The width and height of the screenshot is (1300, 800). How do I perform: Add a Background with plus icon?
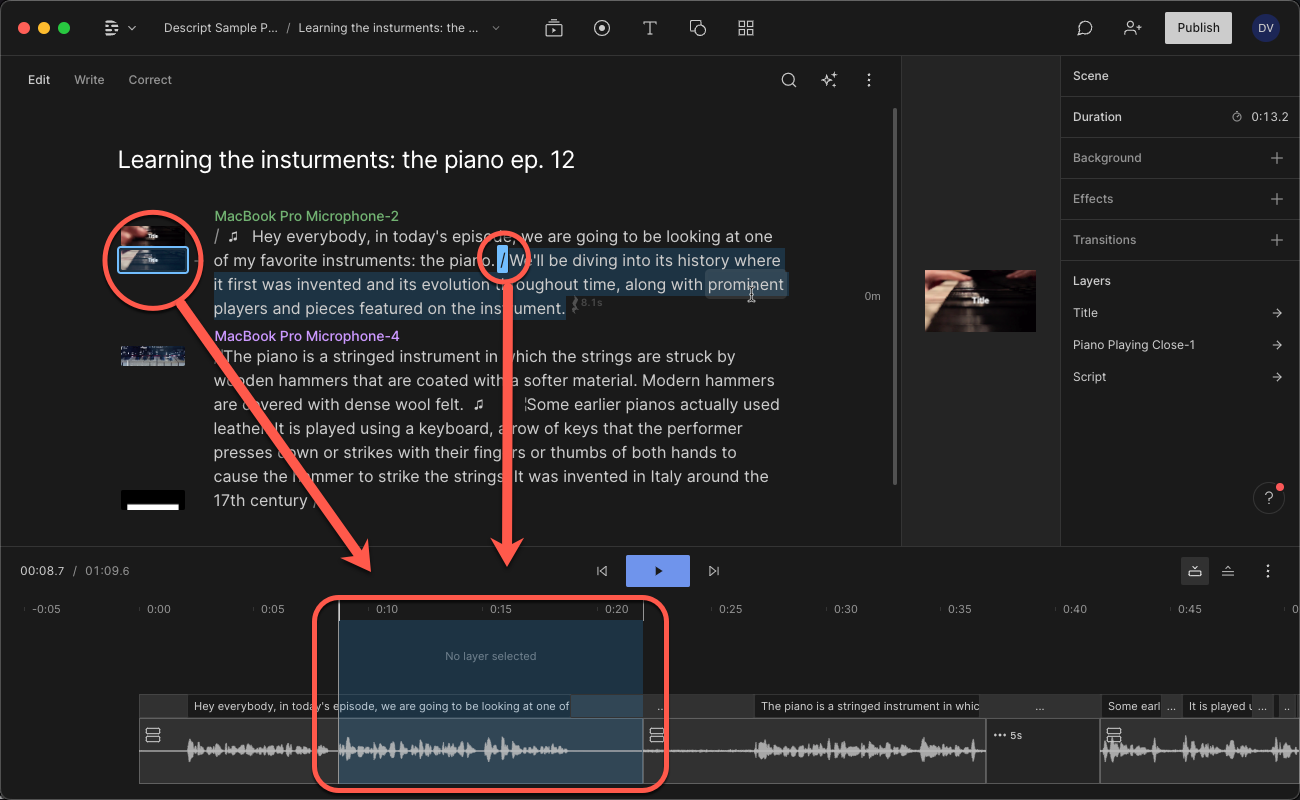click(x=1276, y=158)
